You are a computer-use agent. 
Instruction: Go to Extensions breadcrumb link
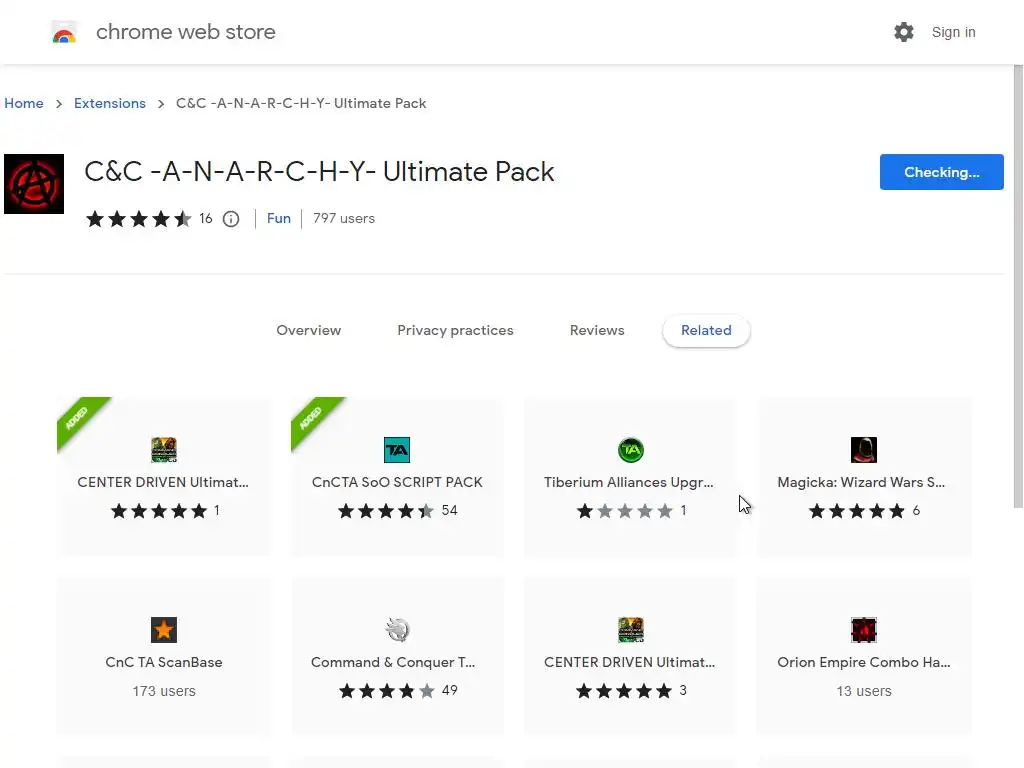click(110, 103)
